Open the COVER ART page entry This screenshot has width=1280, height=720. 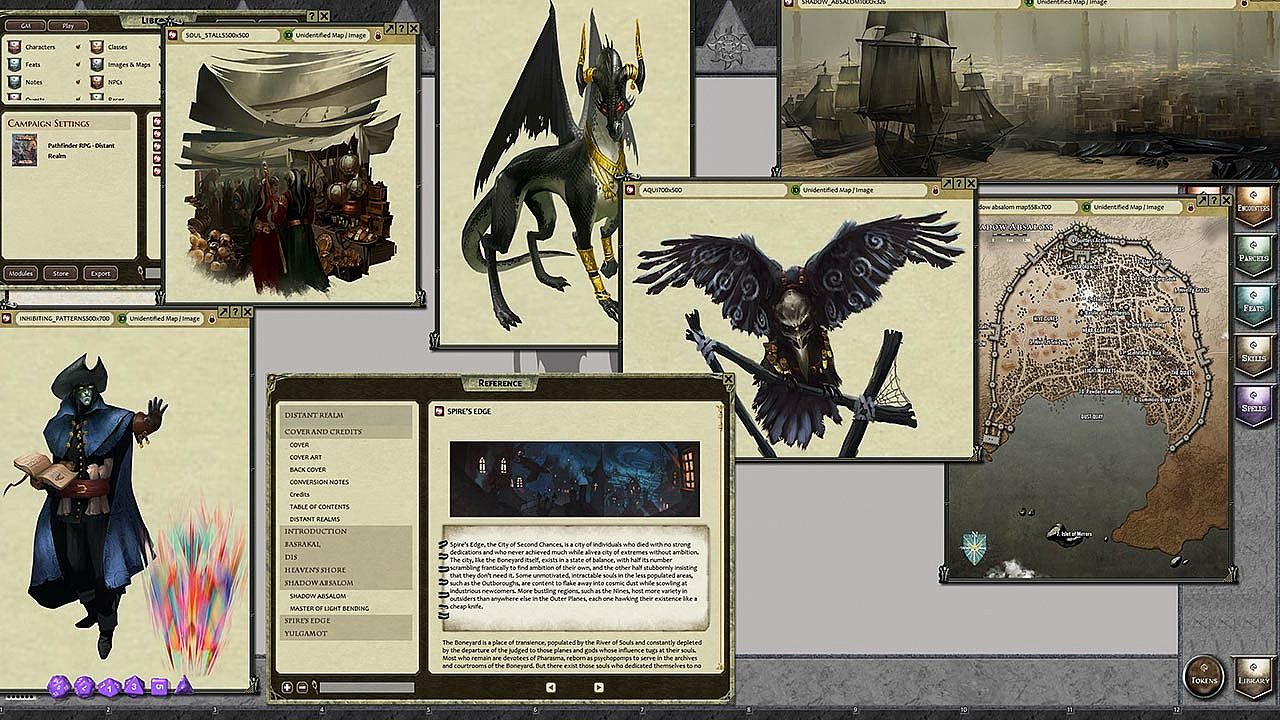(x=305, y=457)
